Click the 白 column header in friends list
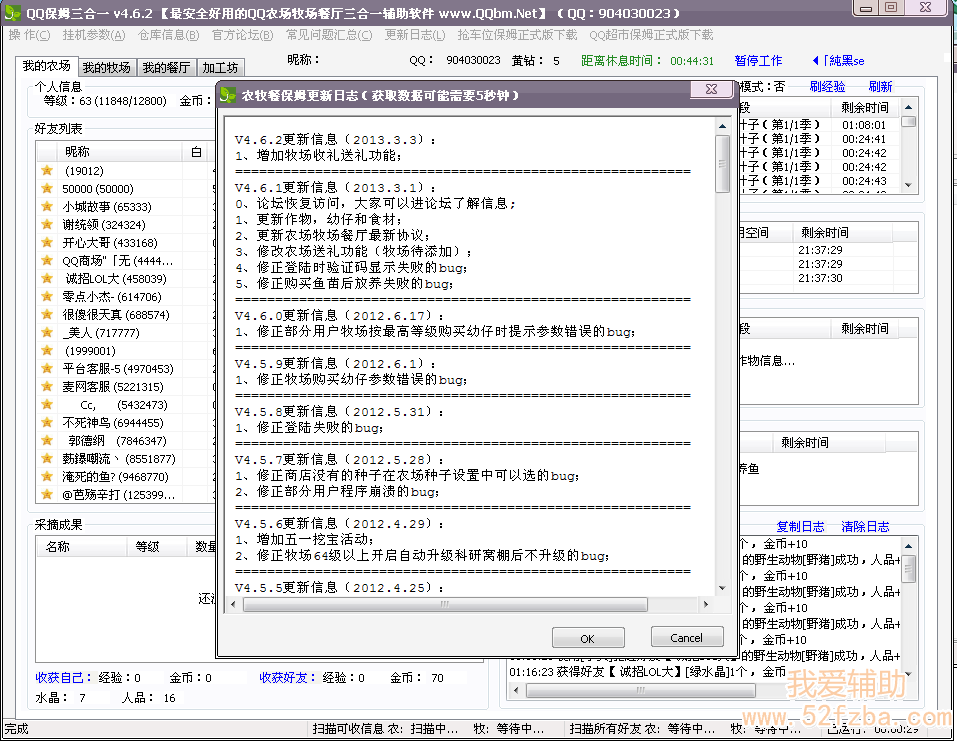This screenshot has width=957, height=741. point(197,151)
